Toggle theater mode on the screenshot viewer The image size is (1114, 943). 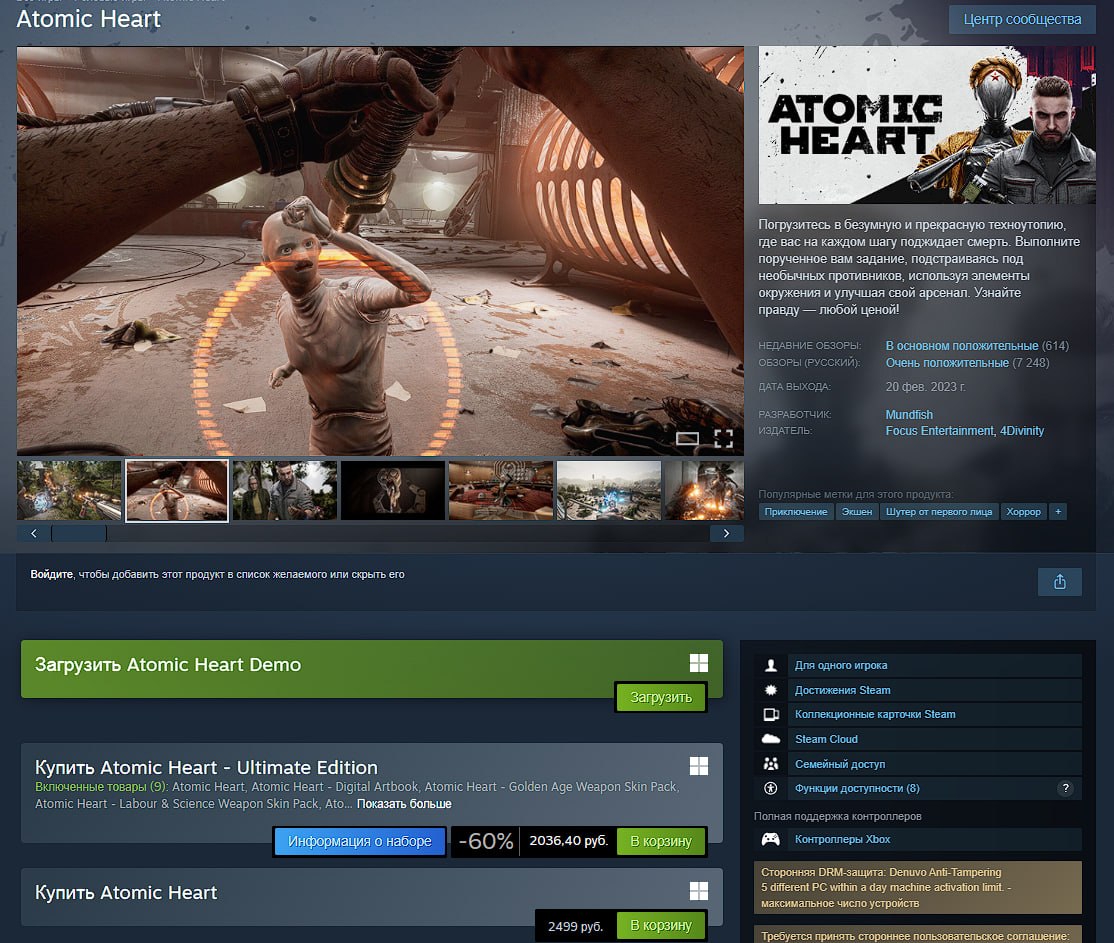[687, 438]
